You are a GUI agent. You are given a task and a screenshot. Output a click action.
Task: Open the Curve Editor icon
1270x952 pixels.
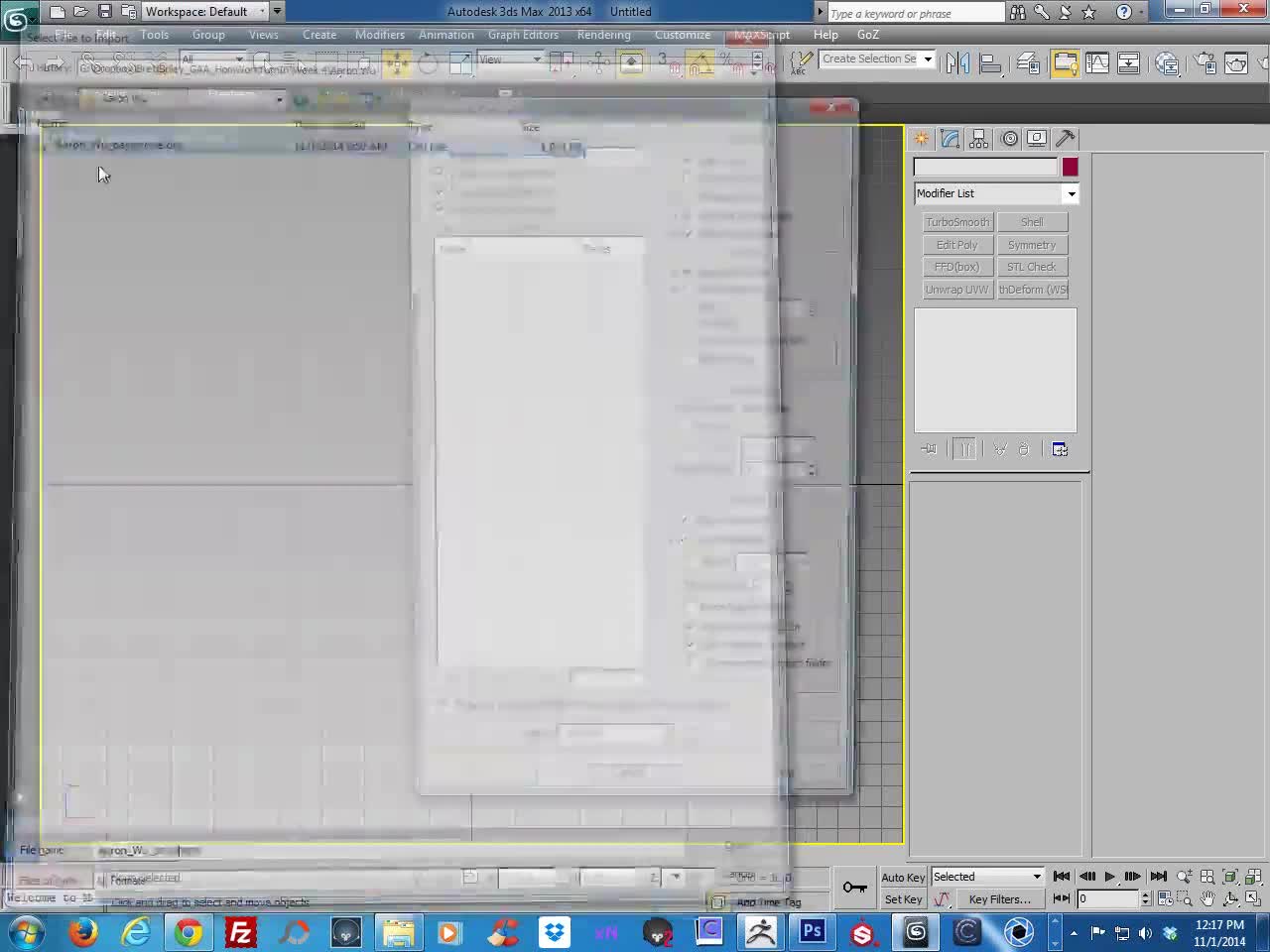pyautogui.click(x=1097, y=63)
